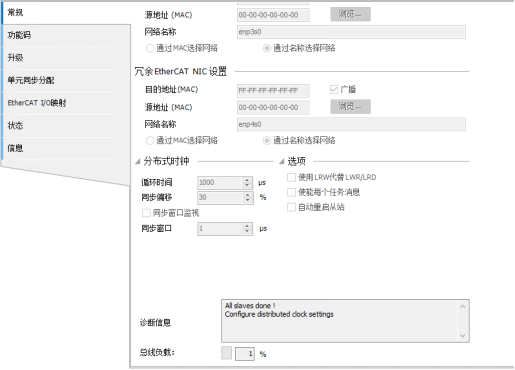The height and width of the screenshot is (370, 515).
Task: Increase 同步窗口 value with up arrow
Action: click(x=247, y=226)
